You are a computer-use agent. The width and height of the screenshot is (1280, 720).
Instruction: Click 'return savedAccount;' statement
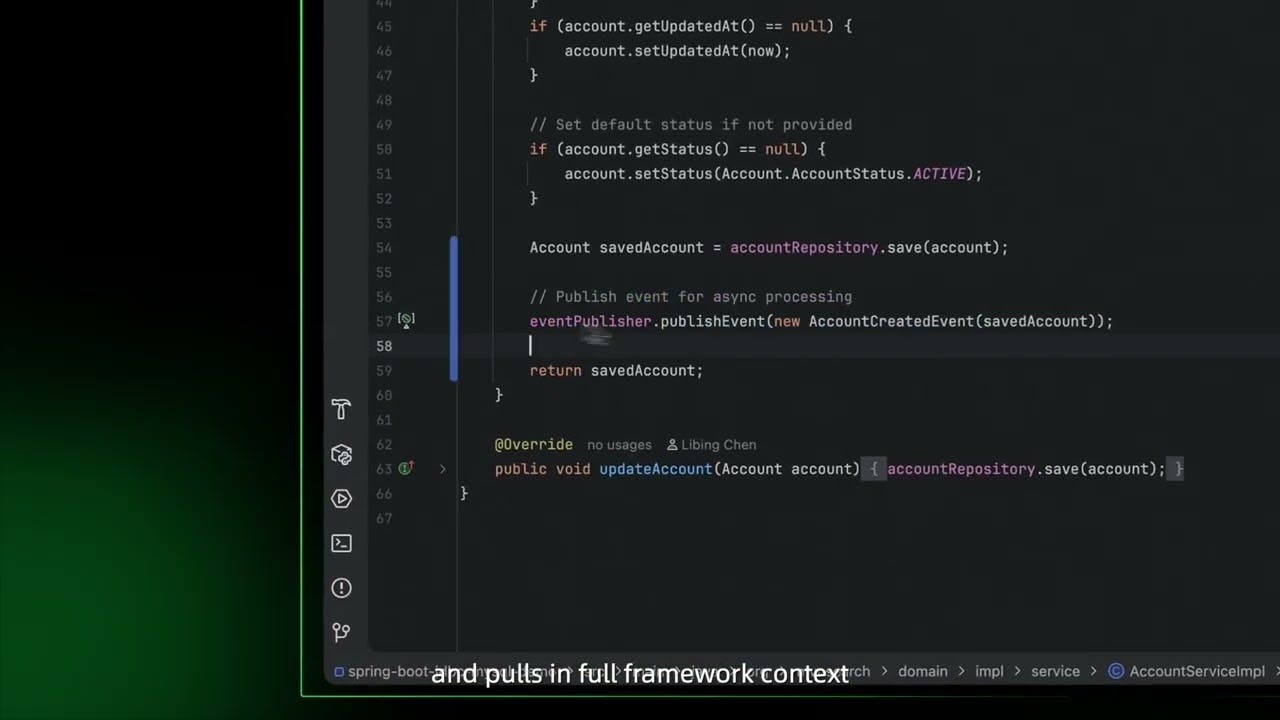pos(616,370)
